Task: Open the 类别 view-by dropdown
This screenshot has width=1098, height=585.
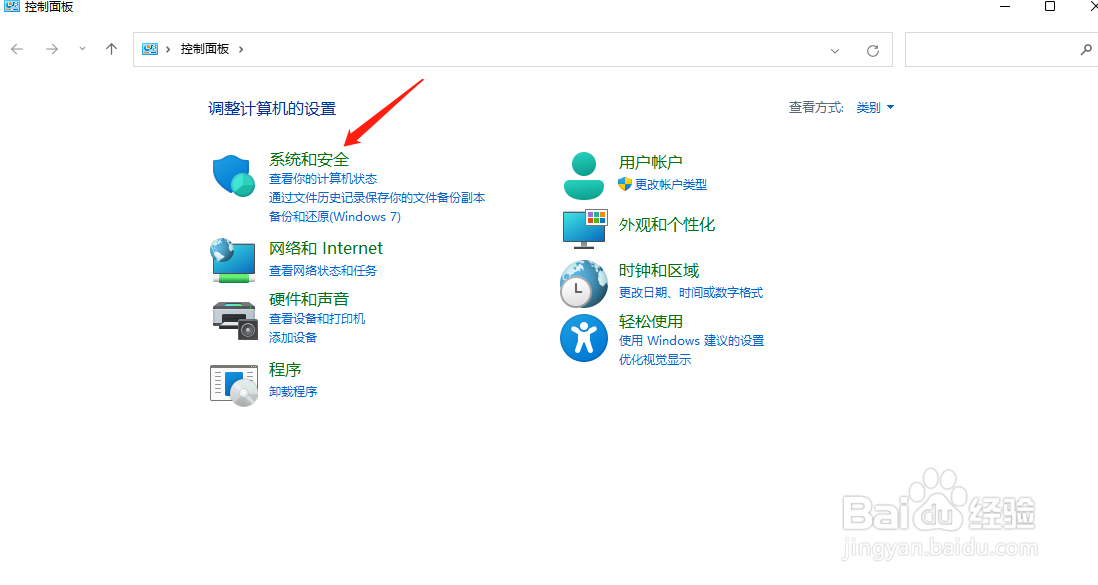Action: [x=875, y=108]
